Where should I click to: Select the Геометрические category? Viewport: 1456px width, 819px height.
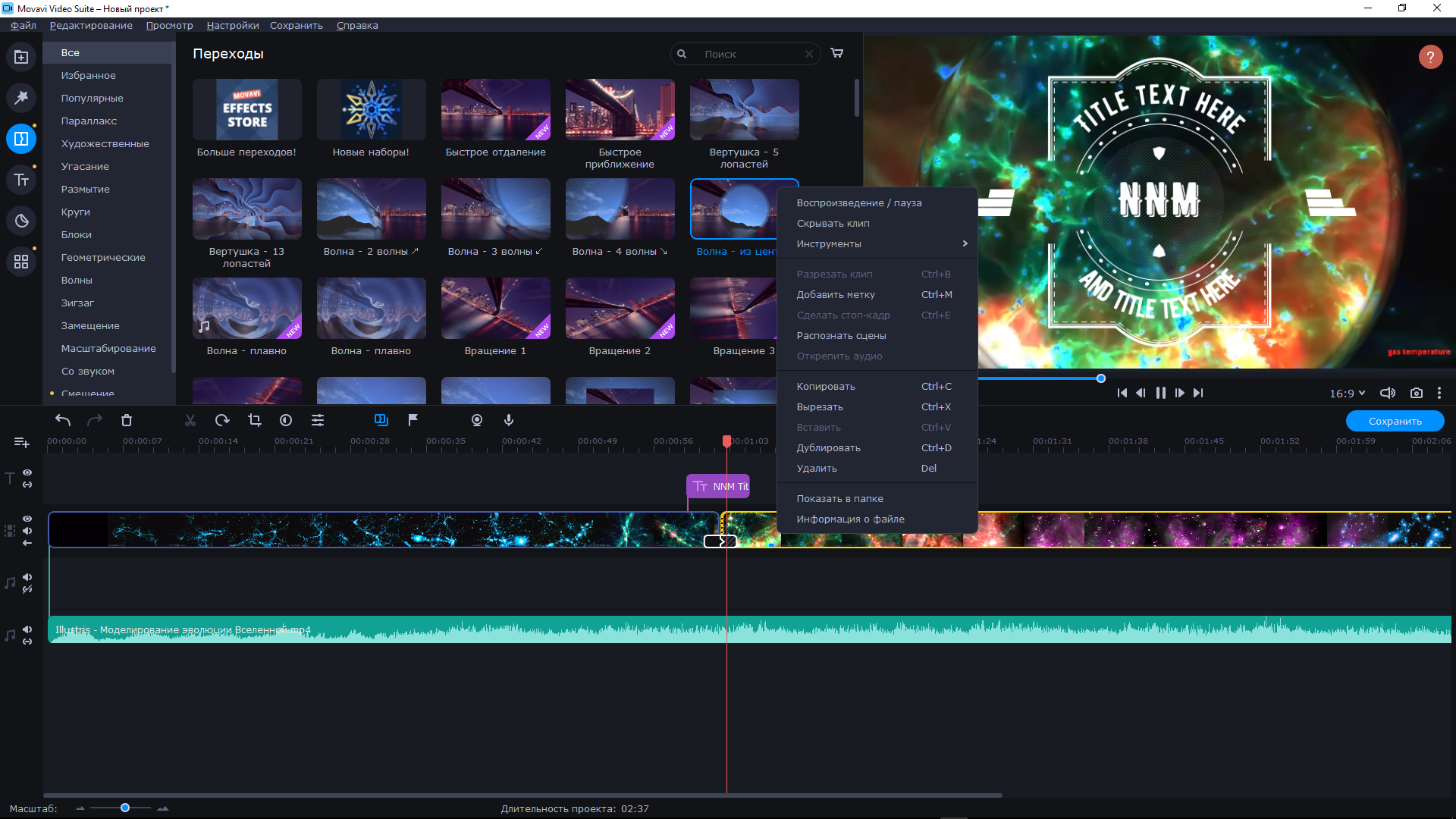click(x=108, y=257)
